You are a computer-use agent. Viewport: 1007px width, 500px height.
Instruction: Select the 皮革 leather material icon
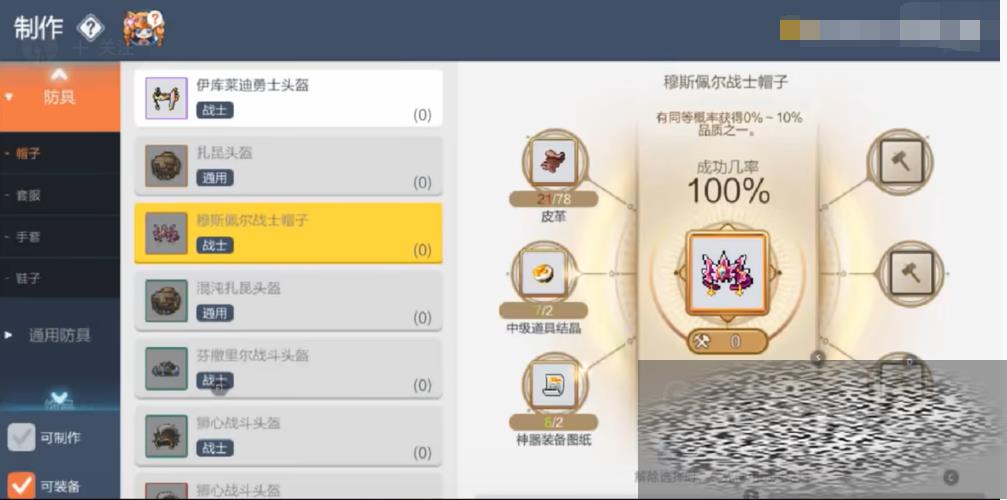pyautogui.click(x=554, y=162)
